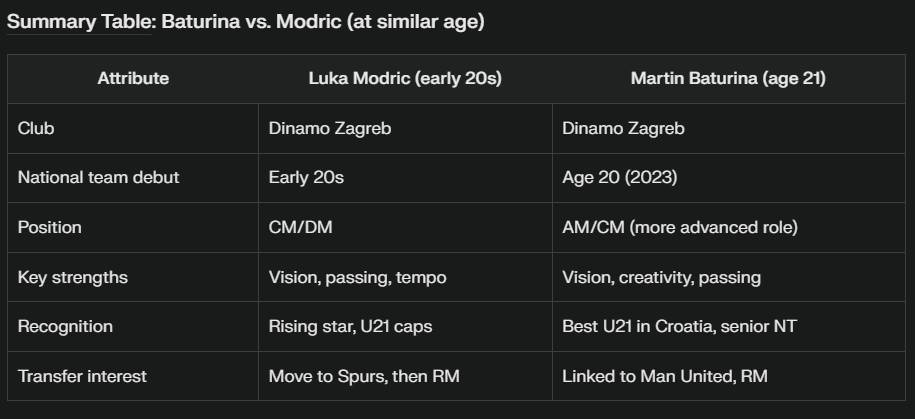This screenshot has width=915, height=419.
Task: Click the Martin Baturina (age 21) header
Action: [728, 79]
